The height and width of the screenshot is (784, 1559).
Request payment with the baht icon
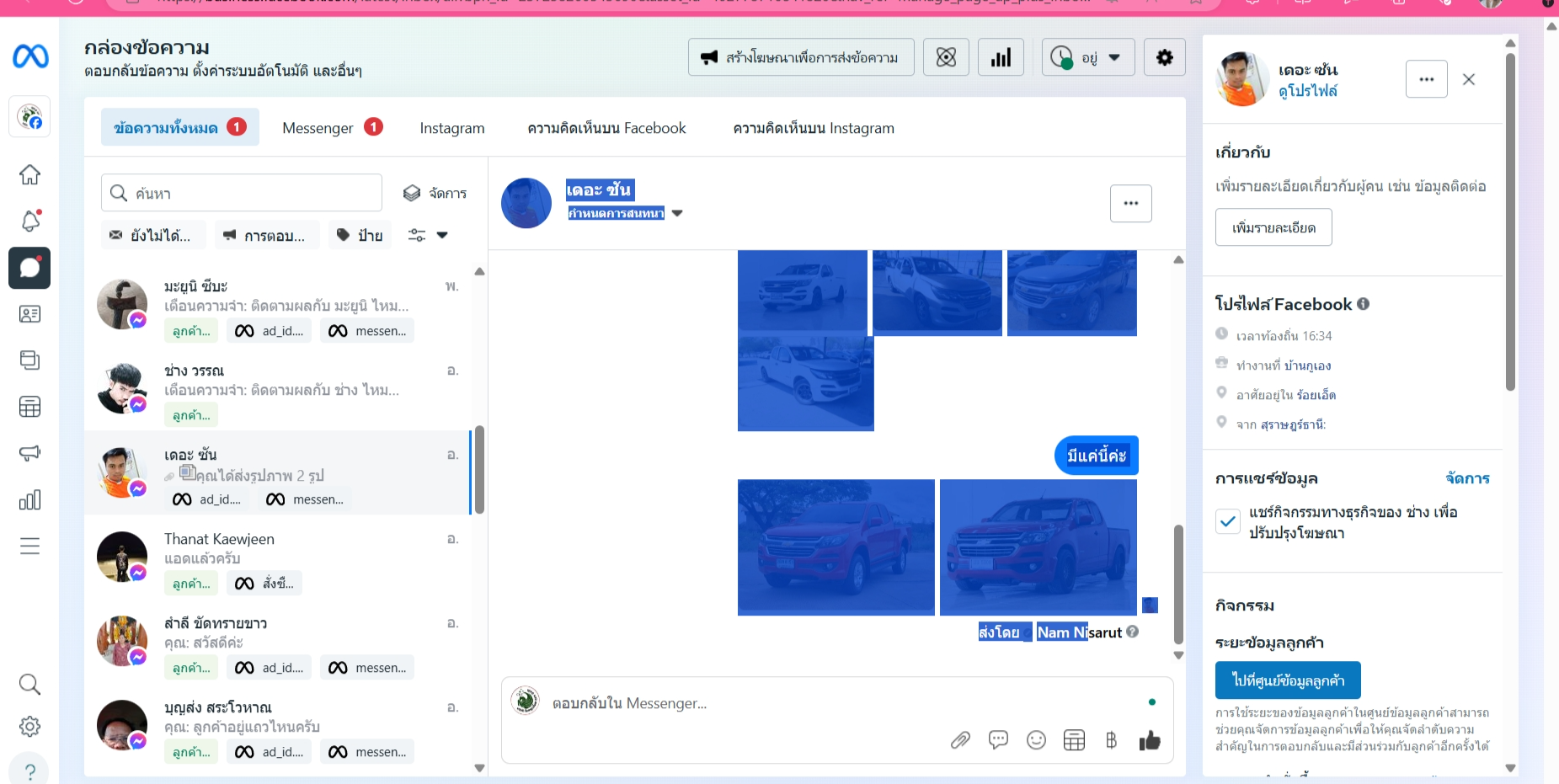tap(1112, 740)
